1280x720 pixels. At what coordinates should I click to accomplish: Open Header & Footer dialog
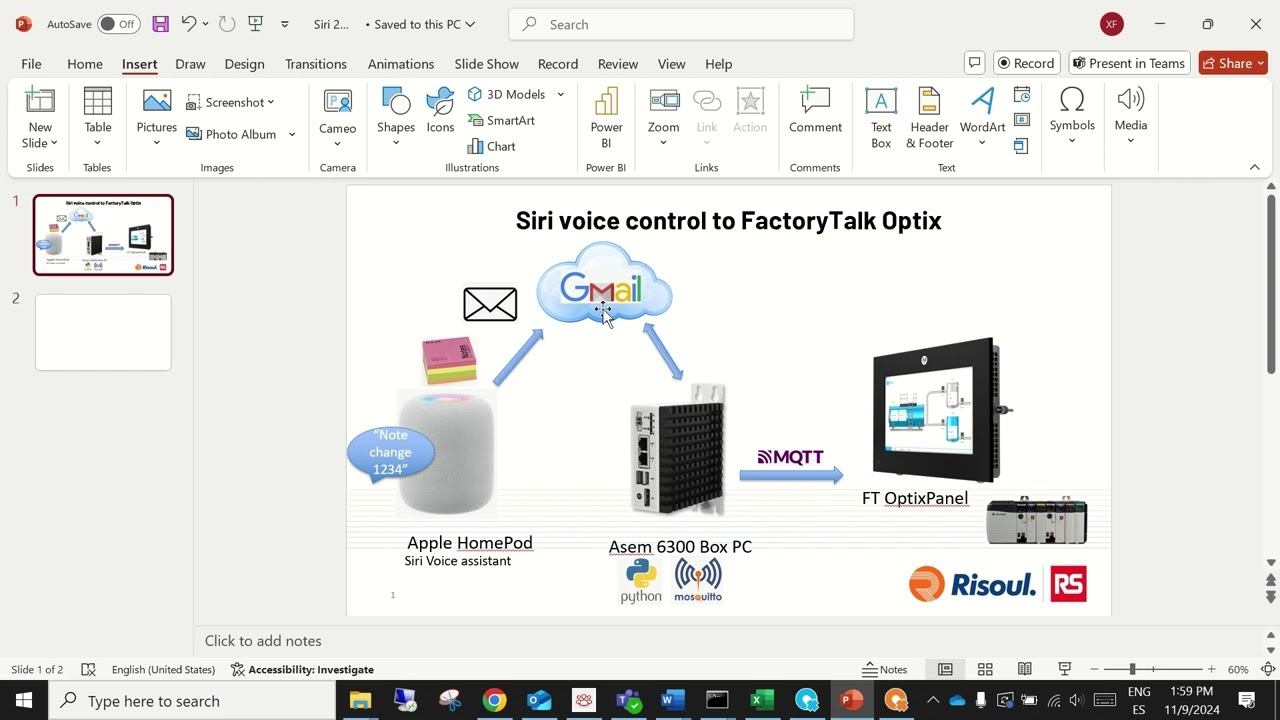pyautogui.click(x=929, y=117)
